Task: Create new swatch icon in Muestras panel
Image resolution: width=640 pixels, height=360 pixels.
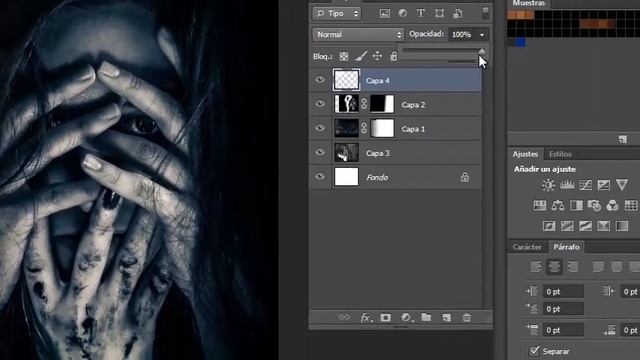Action: 622,139
